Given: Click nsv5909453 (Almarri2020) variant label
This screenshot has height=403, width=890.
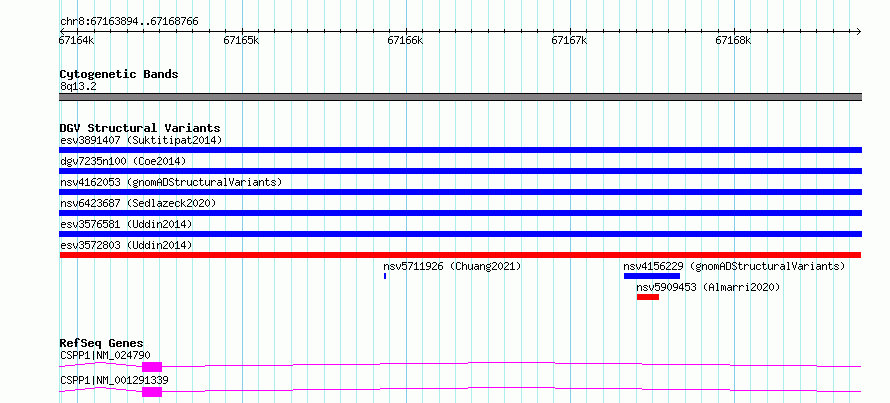Looking at the screenshot, I should (x=708, y=287).
